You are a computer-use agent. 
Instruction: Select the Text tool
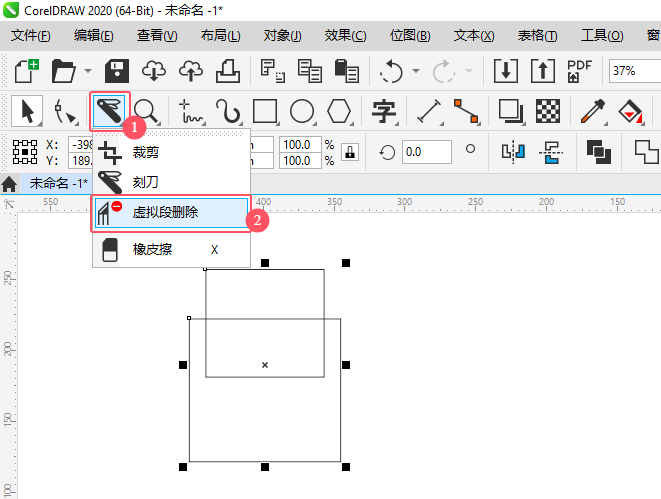[384, 111]
